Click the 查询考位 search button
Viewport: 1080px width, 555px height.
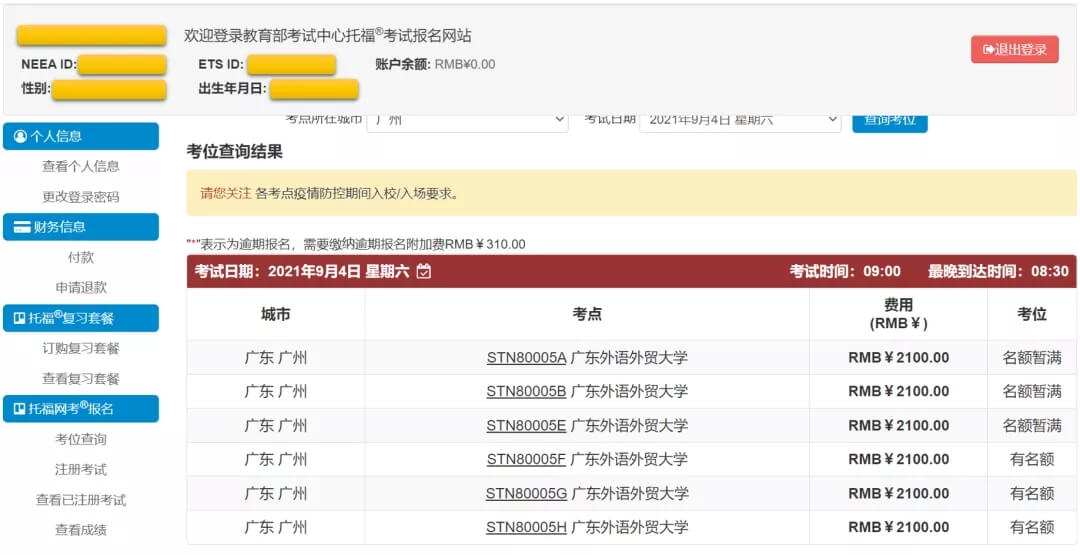point(890,123)
